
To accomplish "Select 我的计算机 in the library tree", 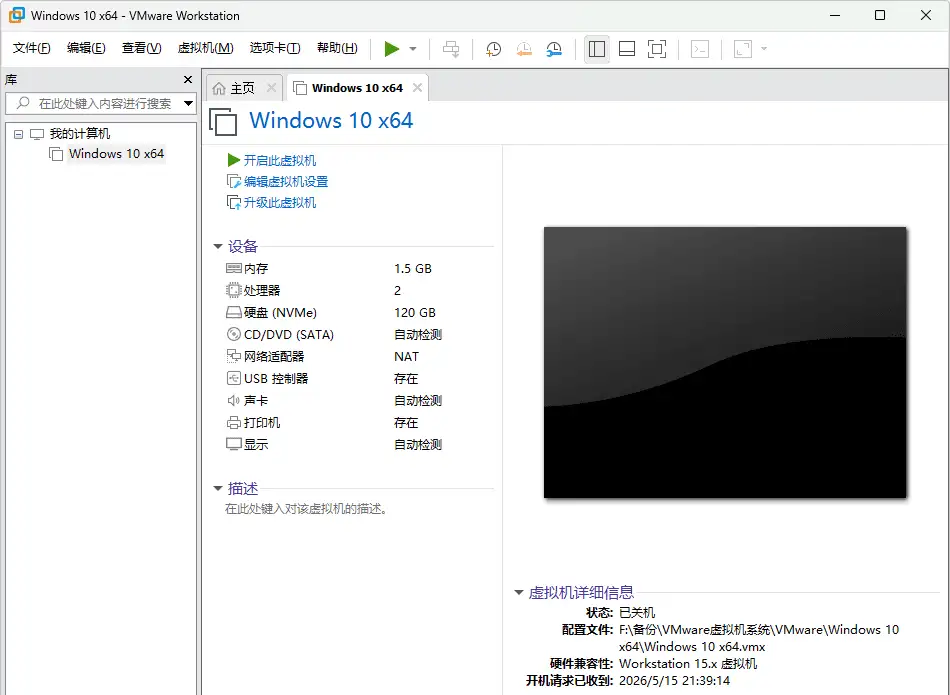I will pyautogui.click(x=79, y=133).
